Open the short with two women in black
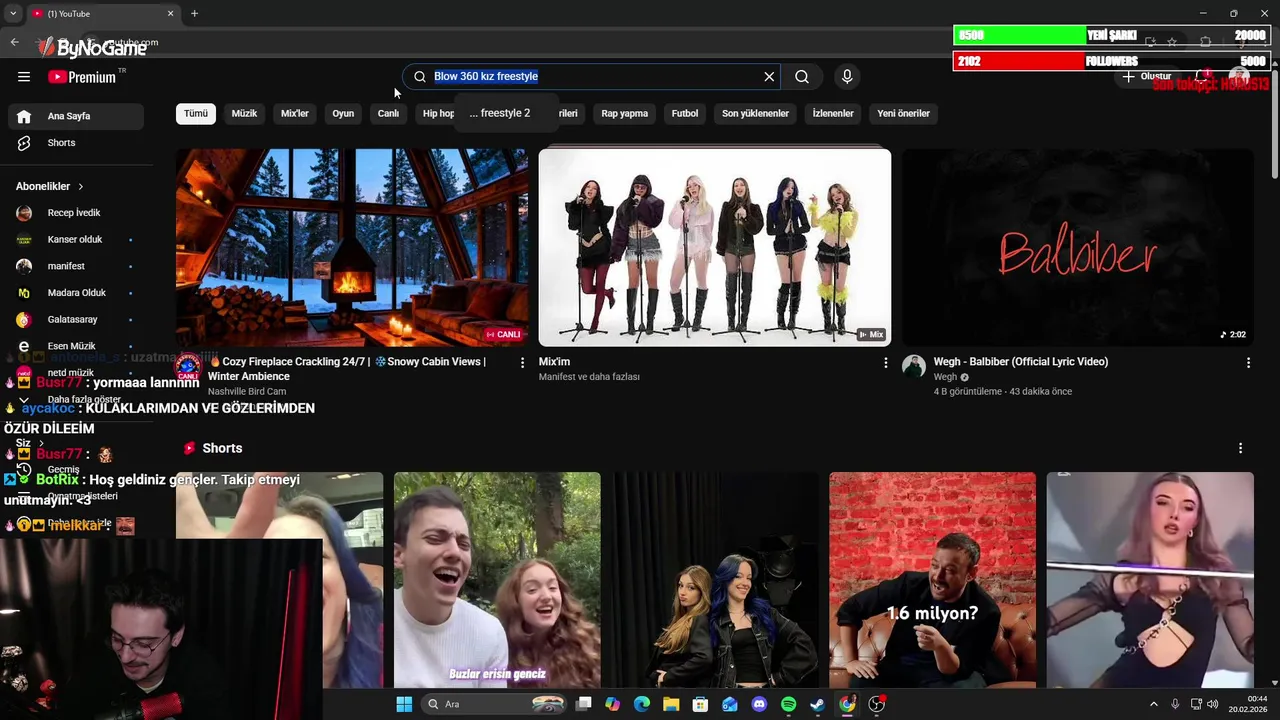 (715, 580)
